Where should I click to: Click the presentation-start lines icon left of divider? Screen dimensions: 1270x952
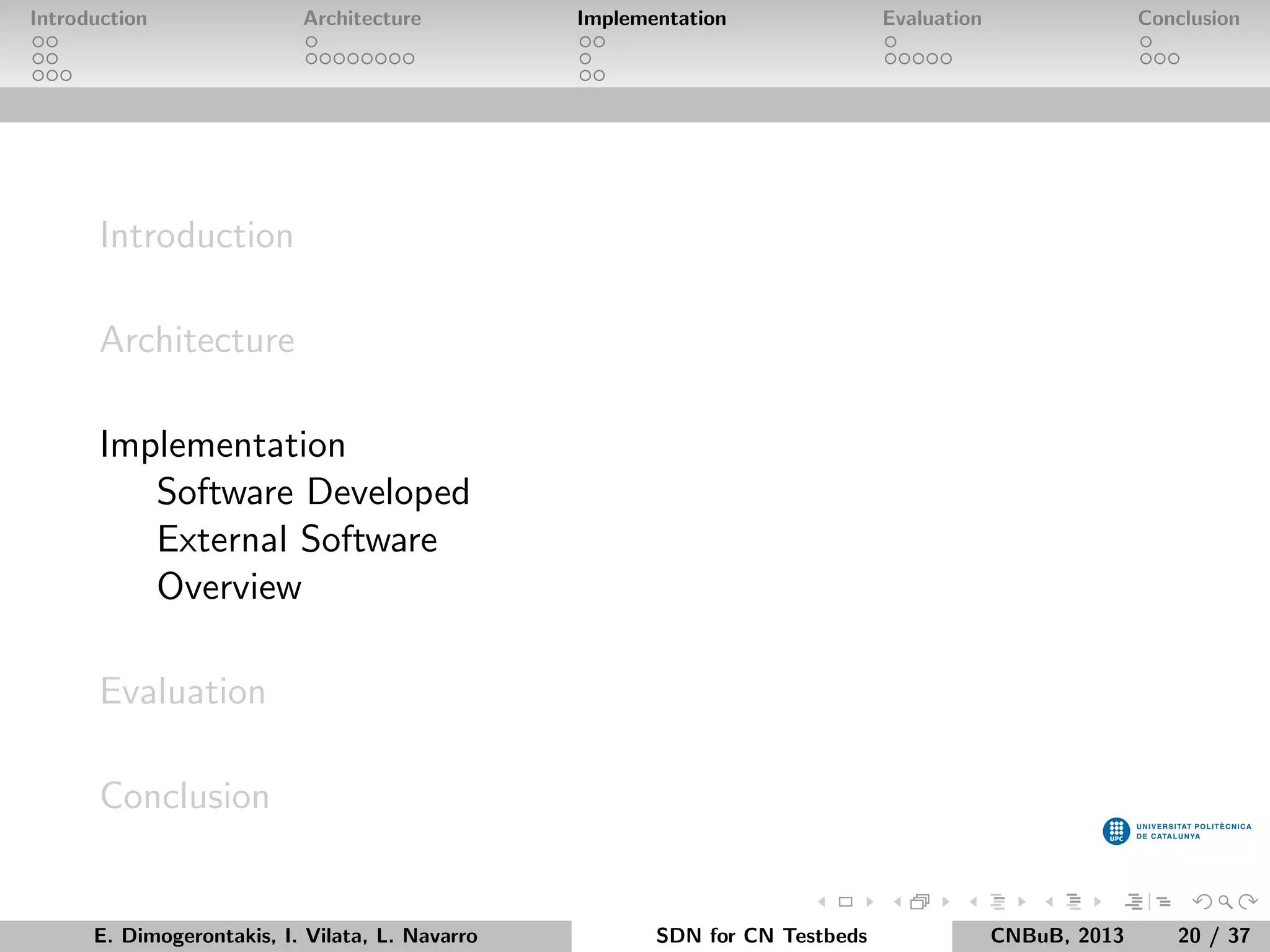click(1134, 902)
